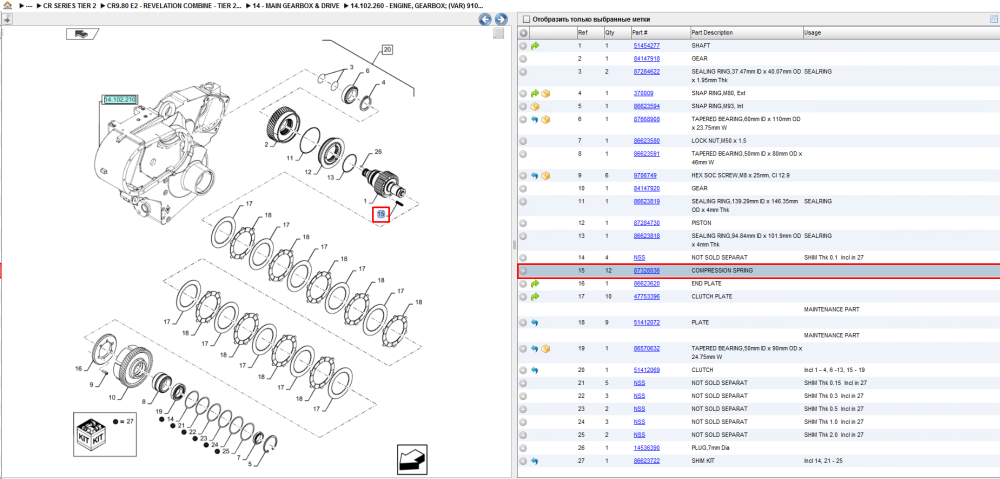Image resolution: width=1000 pixels, height=479 pixels.
Task: Click the blue arrow in PLATE row 18
Action: [x=534, y=323]
